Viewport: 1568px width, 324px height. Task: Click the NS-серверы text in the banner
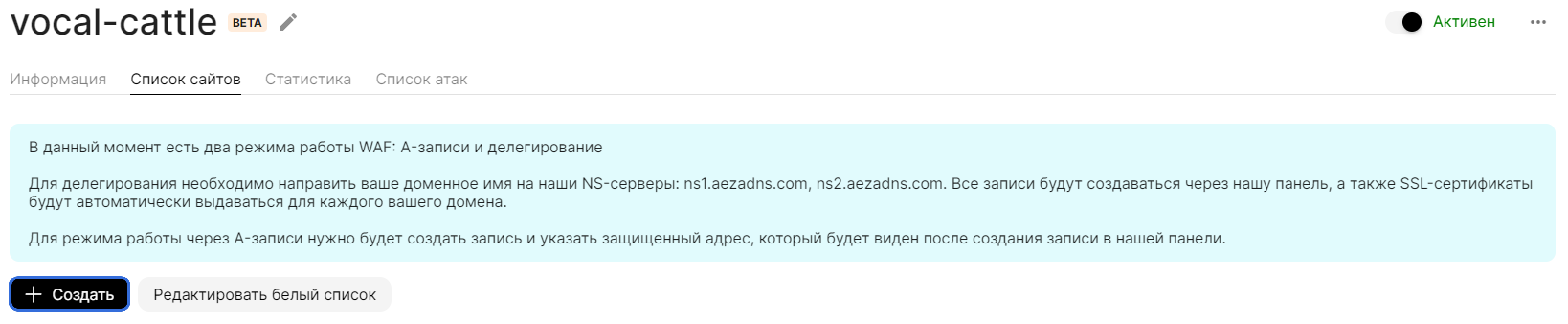pos(630,184)
